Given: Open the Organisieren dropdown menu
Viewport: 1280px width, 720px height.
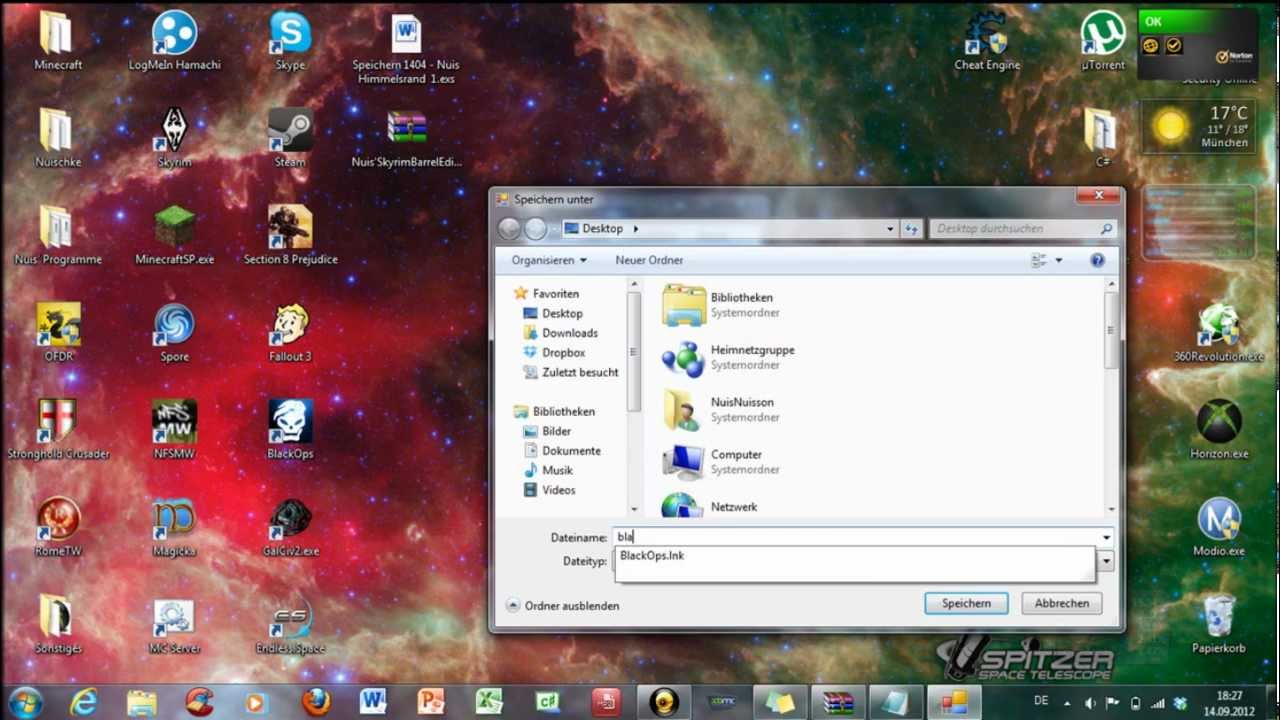Looking at the screenshot, I should [x=549, y=260].
